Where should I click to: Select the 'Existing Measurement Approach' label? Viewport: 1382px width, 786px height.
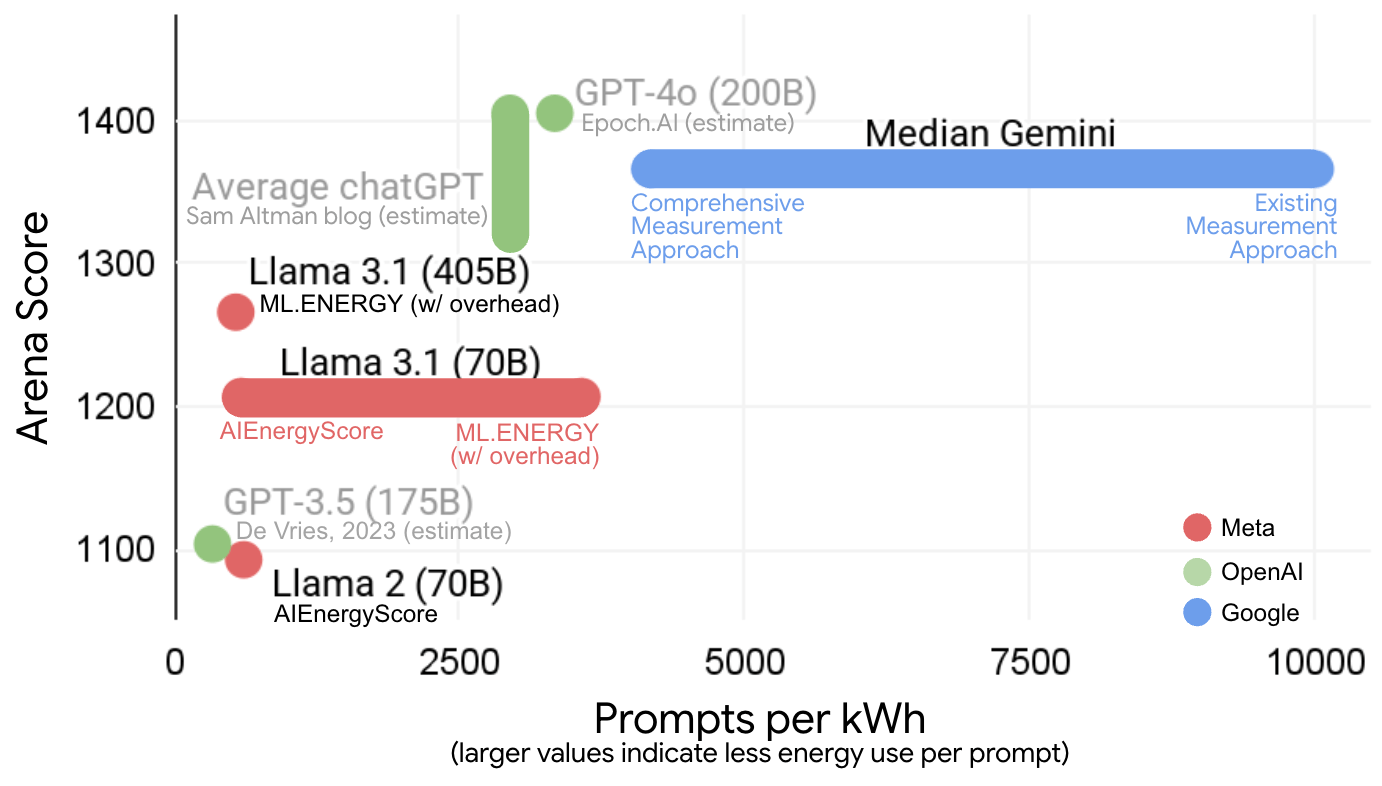click(1262, 227)
